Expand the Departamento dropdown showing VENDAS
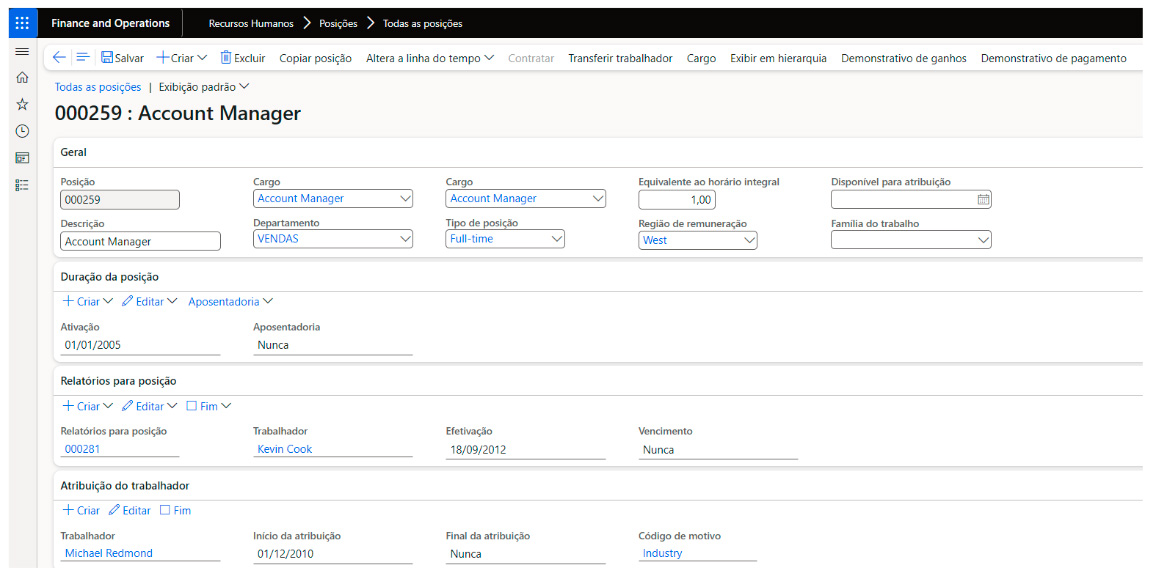 tap(405, 239)
